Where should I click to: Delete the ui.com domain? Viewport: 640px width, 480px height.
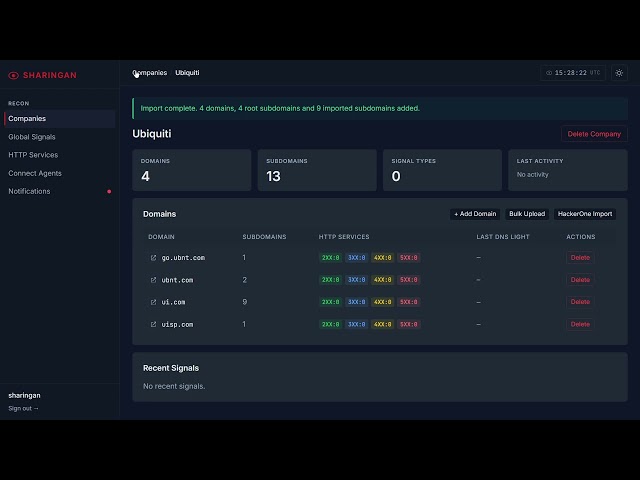tap(580, 302)
